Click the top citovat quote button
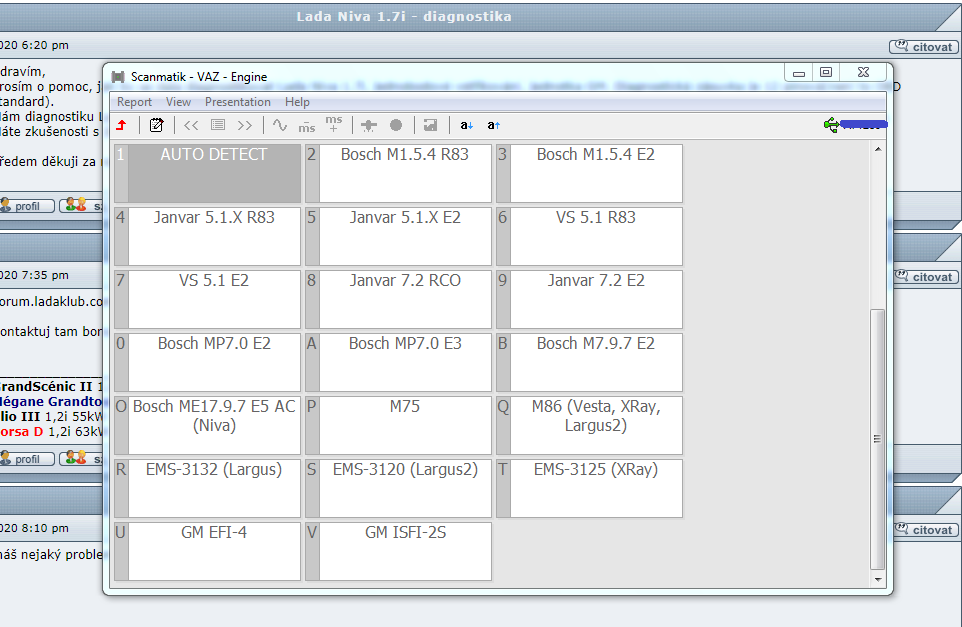The height and width of the screenshot is (627, 962). [x=923, y=47]
